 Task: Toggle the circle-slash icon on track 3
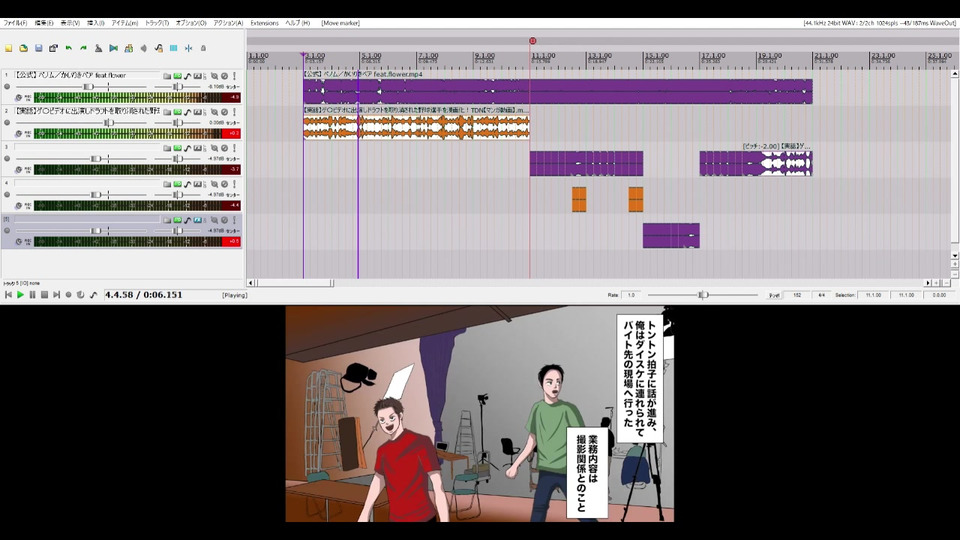pos(225,148)
